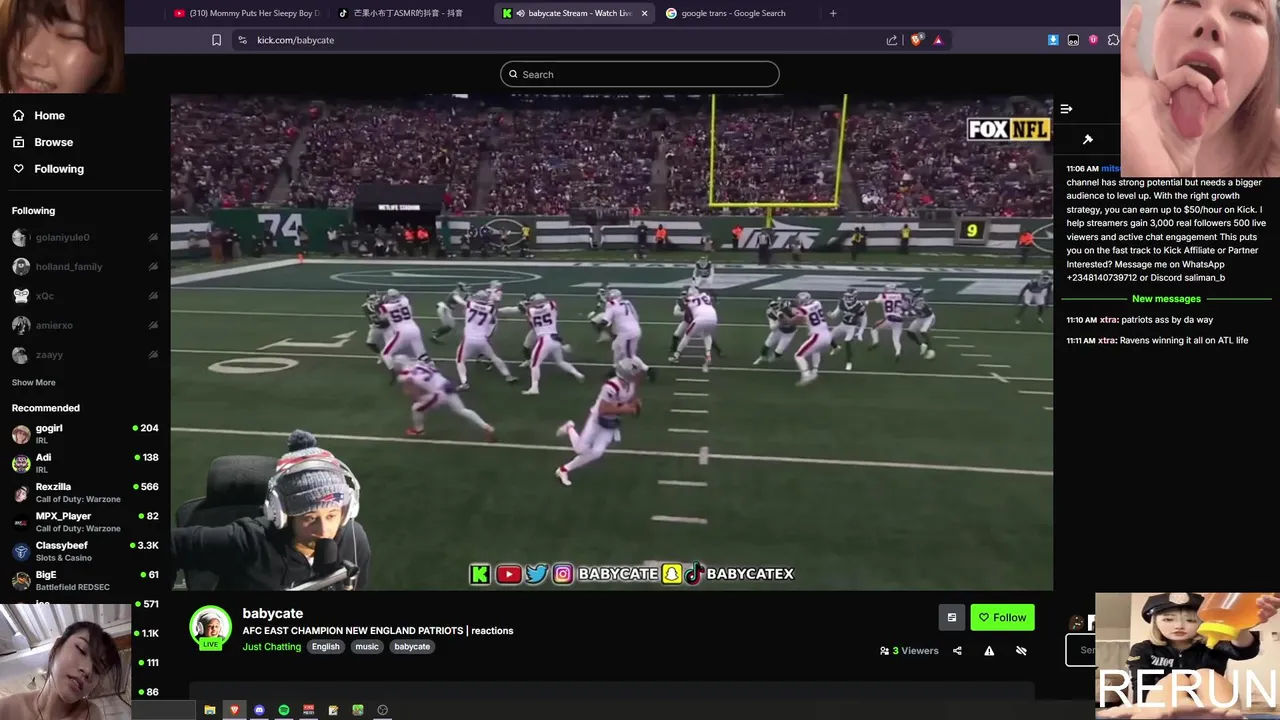
Task: Click the babycate tag
Action: pyautogui.click(x=411, y=647)
